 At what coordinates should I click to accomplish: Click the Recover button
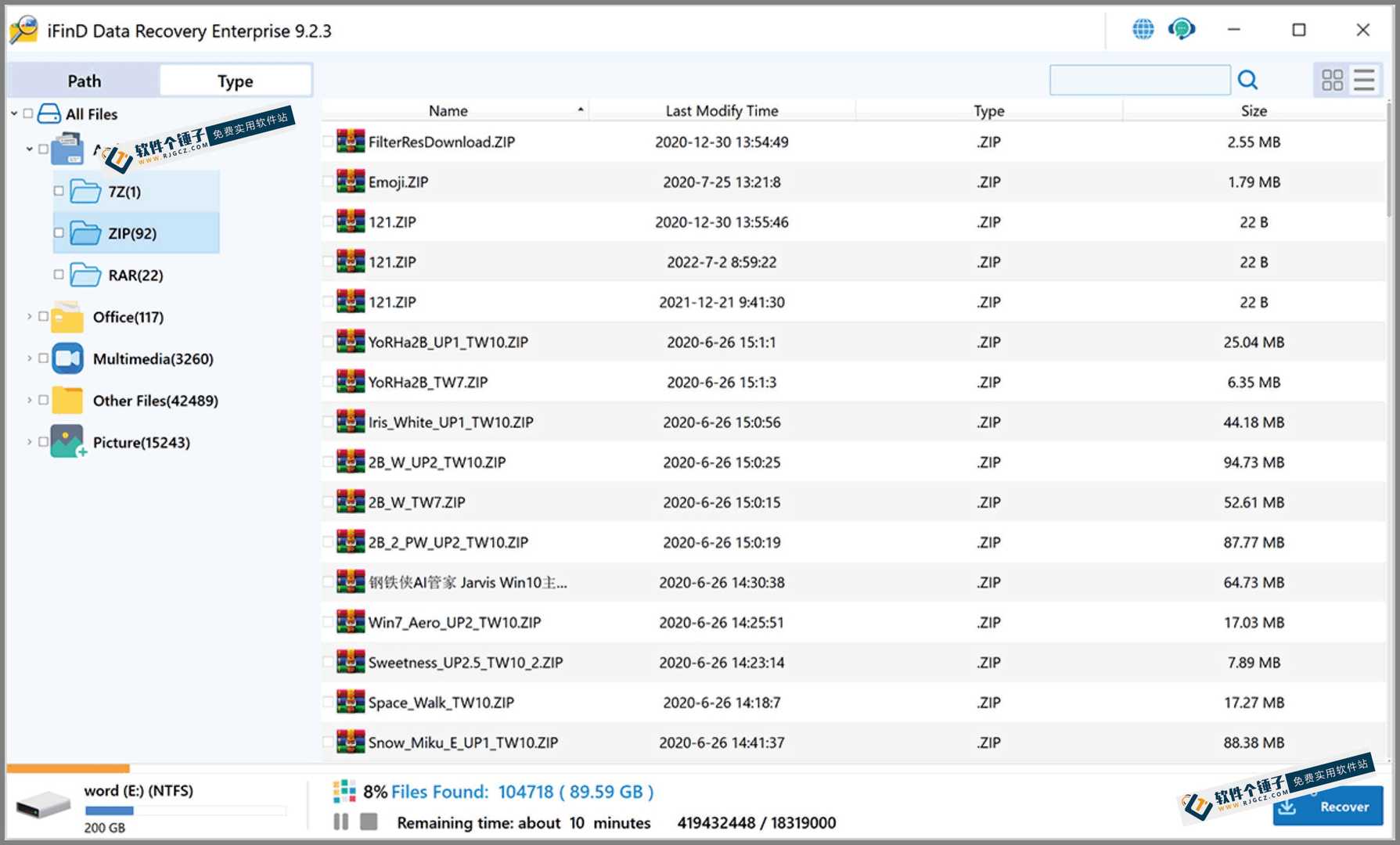click(1326, 807)
